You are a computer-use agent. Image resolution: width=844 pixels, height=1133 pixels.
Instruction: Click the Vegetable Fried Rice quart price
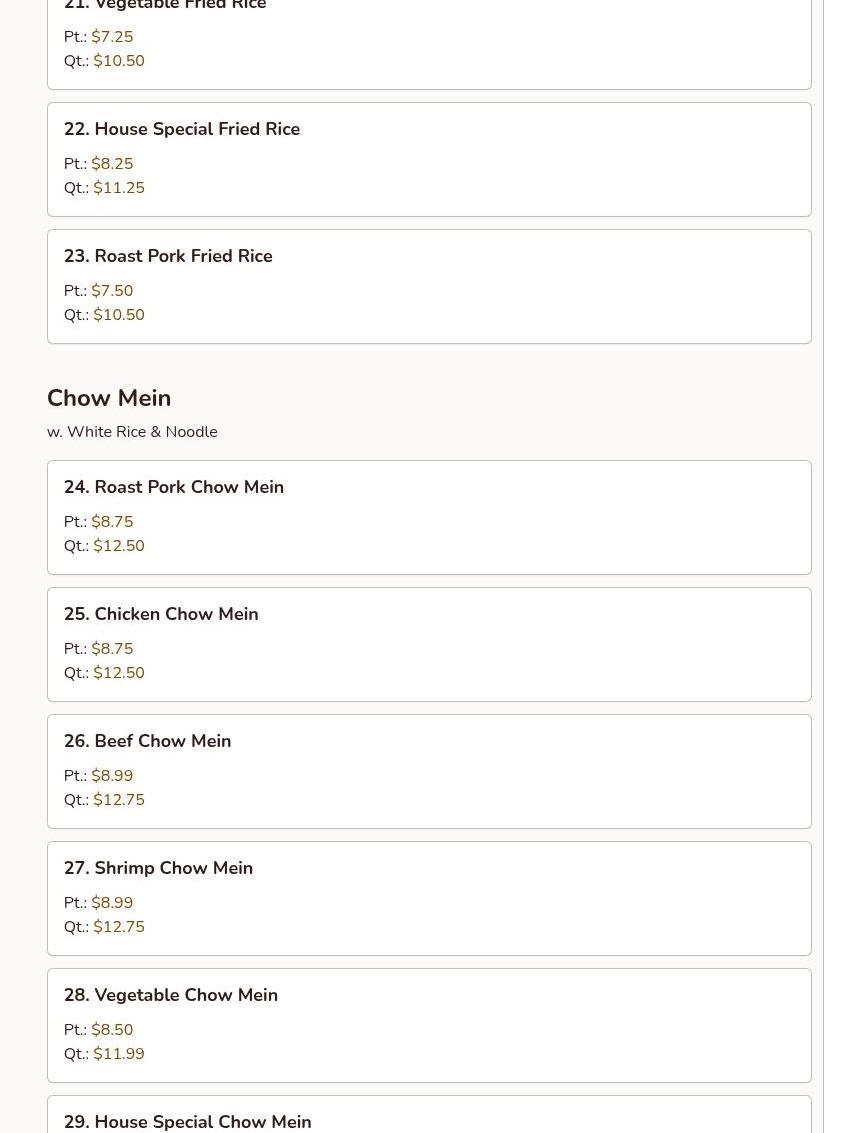pos(118,61)
